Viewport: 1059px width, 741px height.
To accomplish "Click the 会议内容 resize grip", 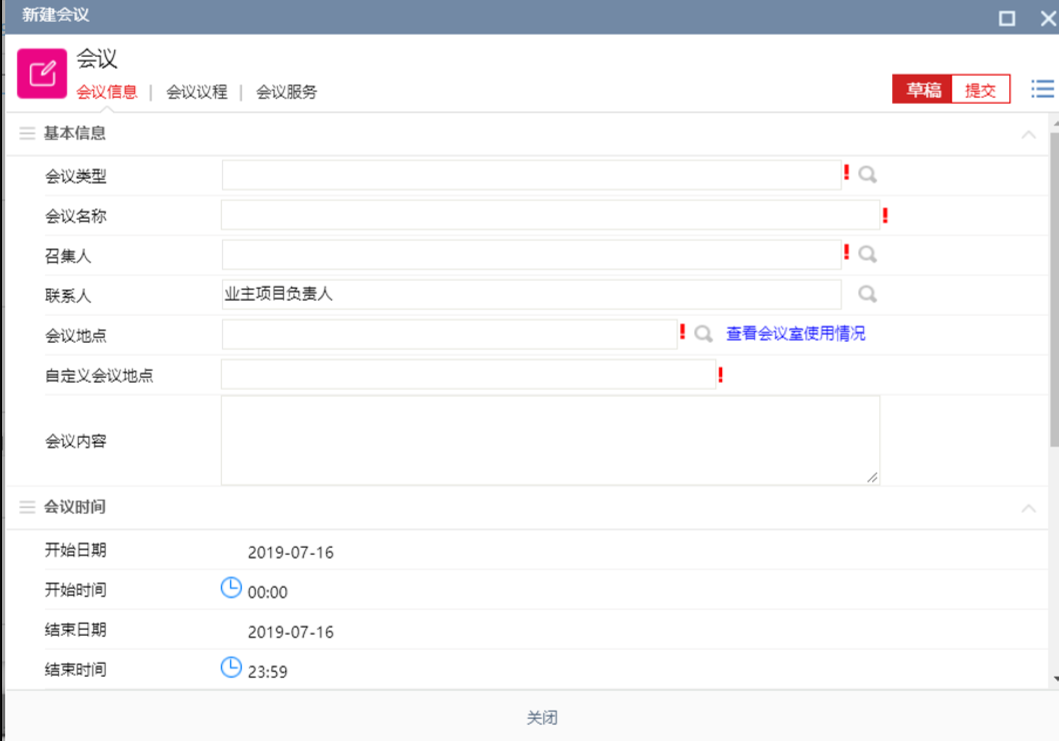I will pyautogui.click(x=873, y=478).
